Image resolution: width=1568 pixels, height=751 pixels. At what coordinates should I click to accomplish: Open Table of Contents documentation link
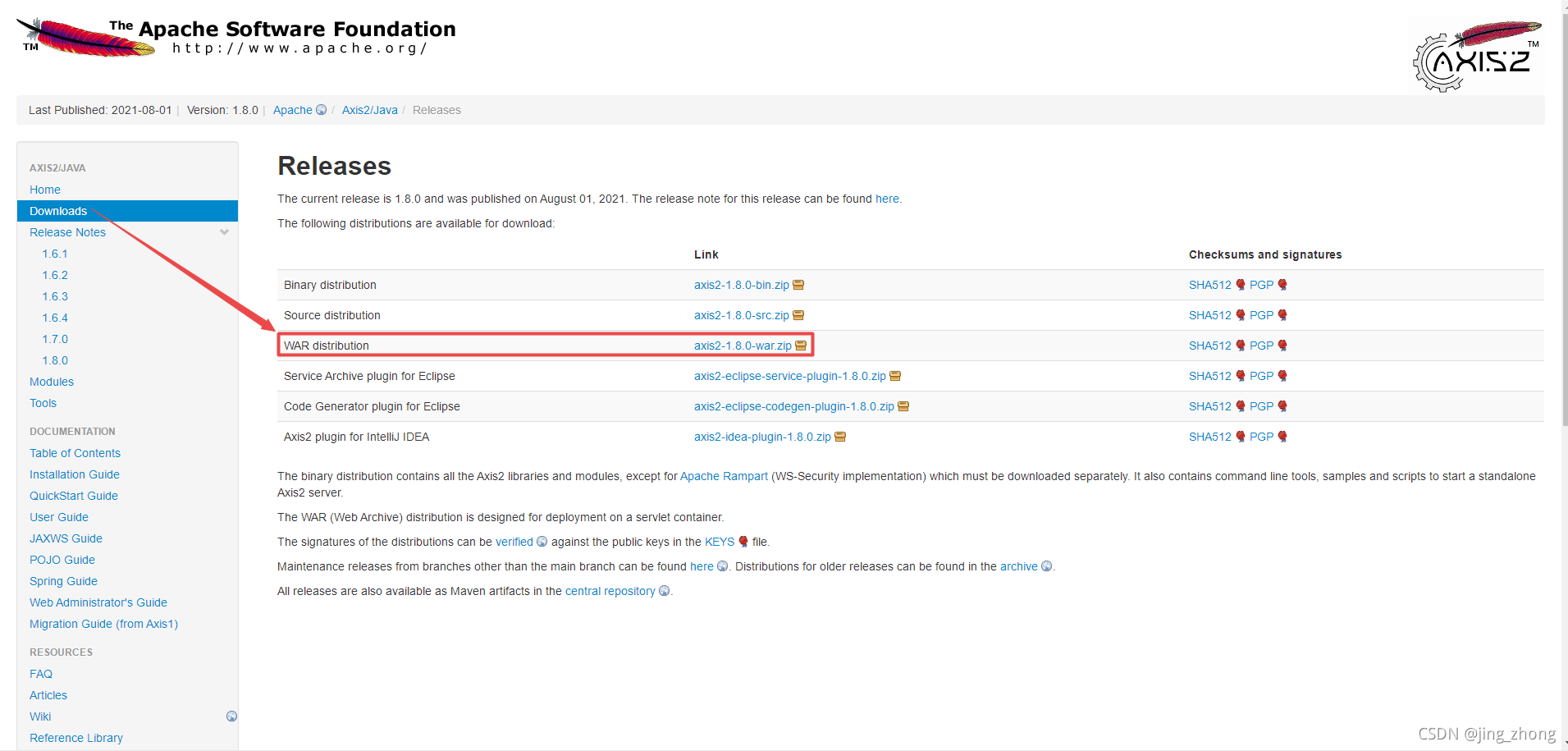point(75,453)
